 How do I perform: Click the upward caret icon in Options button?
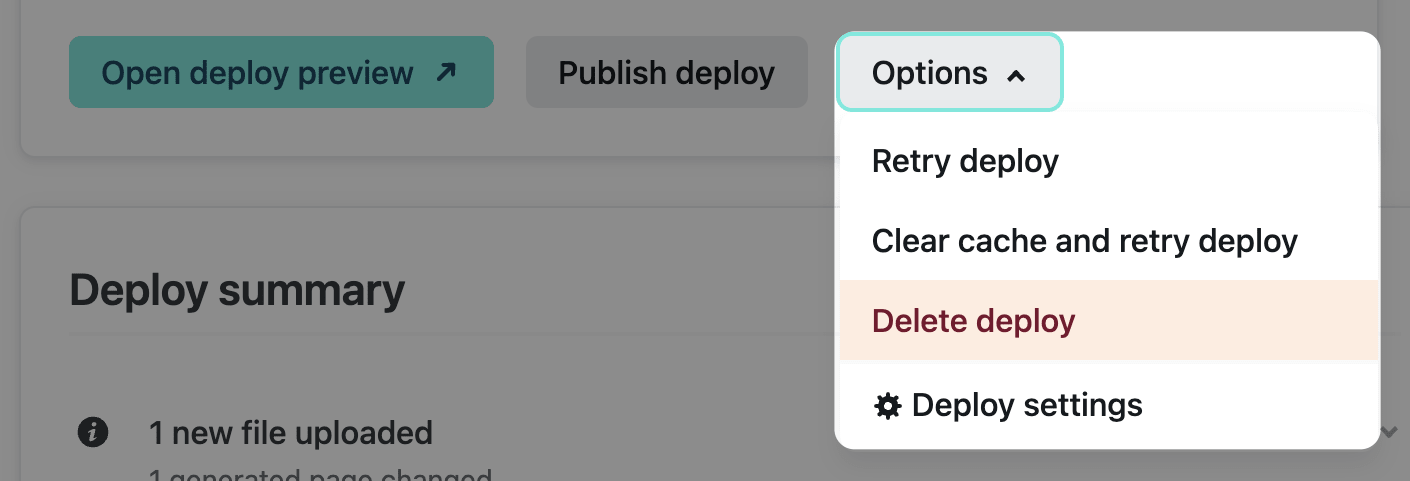click(x=1016, y=75)
